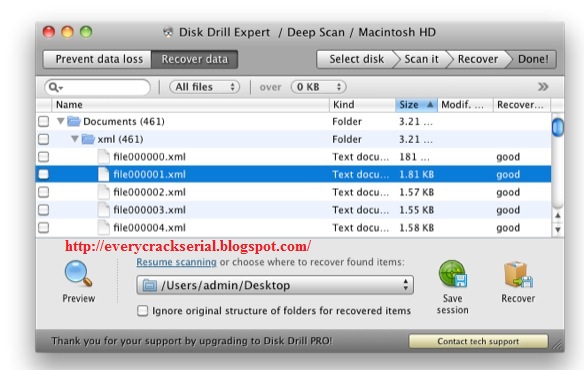Sort by the Recover... column header
This screenshot has width=584, height=370.
coord(522,105)
